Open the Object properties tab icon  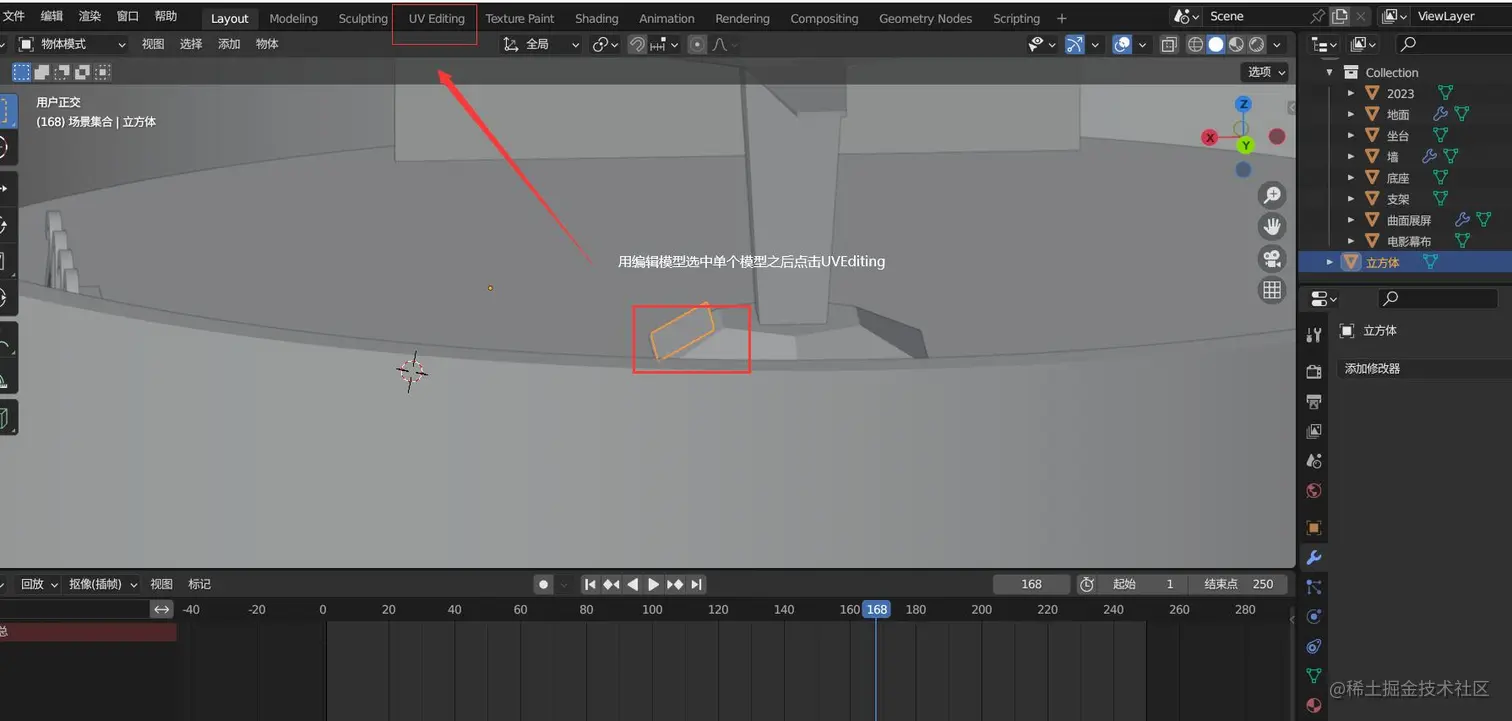click(1314, 527)
